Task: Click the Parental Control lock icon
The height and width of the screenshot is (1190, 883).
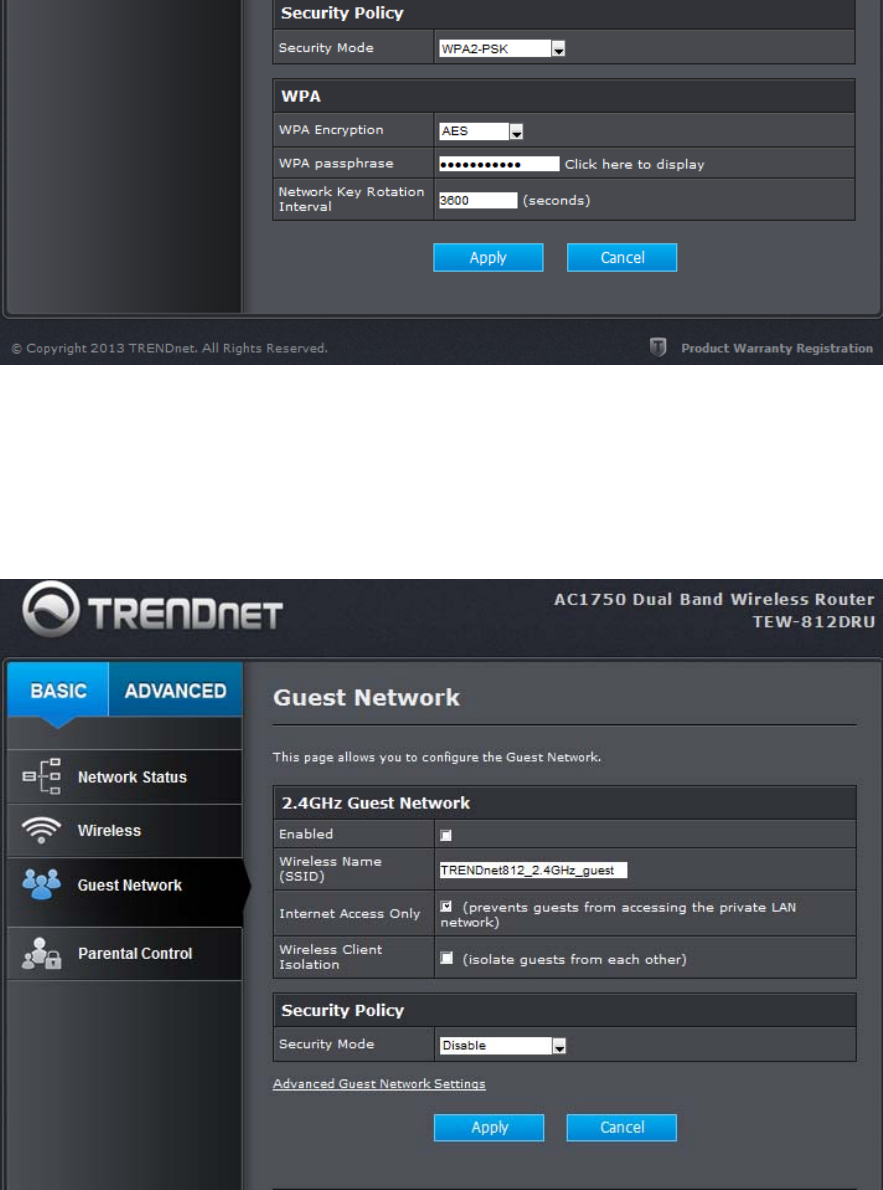Action: coord(42,954)
